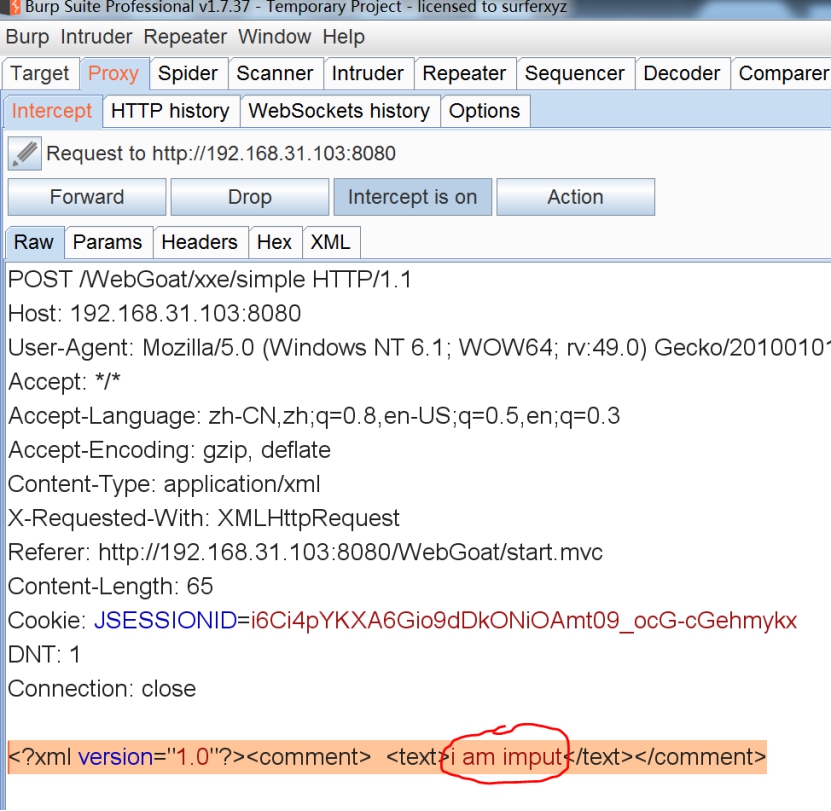Switch to the Spider tab
Screen dimensions: 831x811
click(188, 74)
